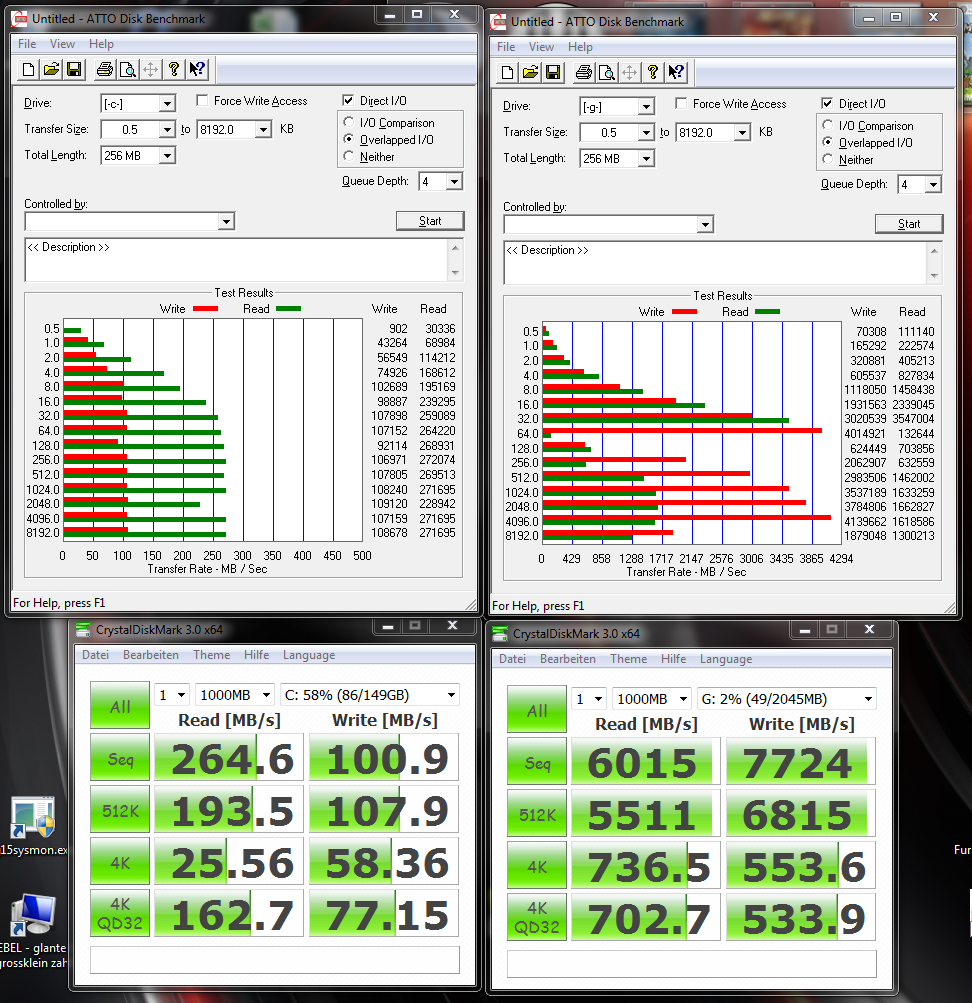972x1003 pixels.
Task: Enable Force Write Access for drive C
Action: (x=203, y=101)
